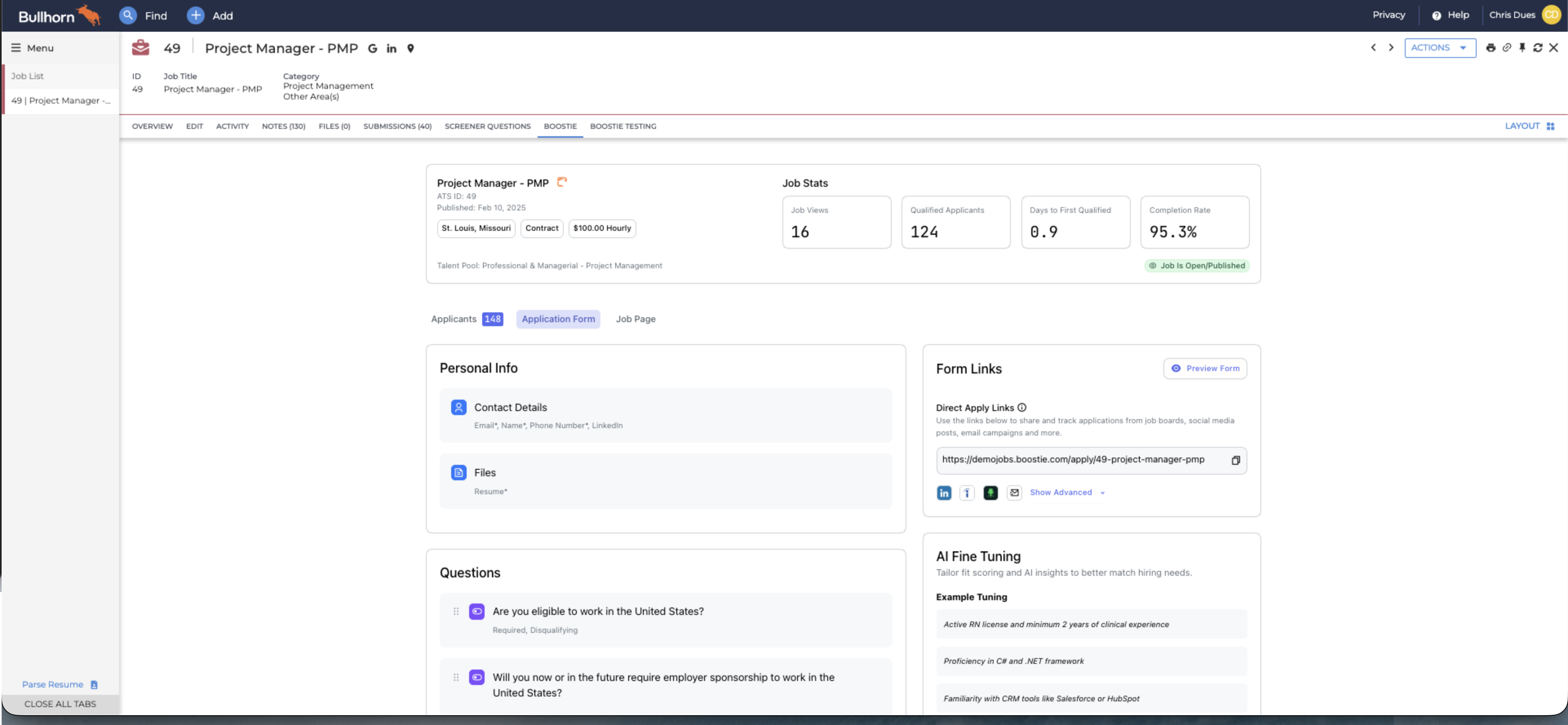The width and height of the screenshot is (1568, 725).
Task: Toggle the sidebar Menu hamburger
Action: click(16, 48)
